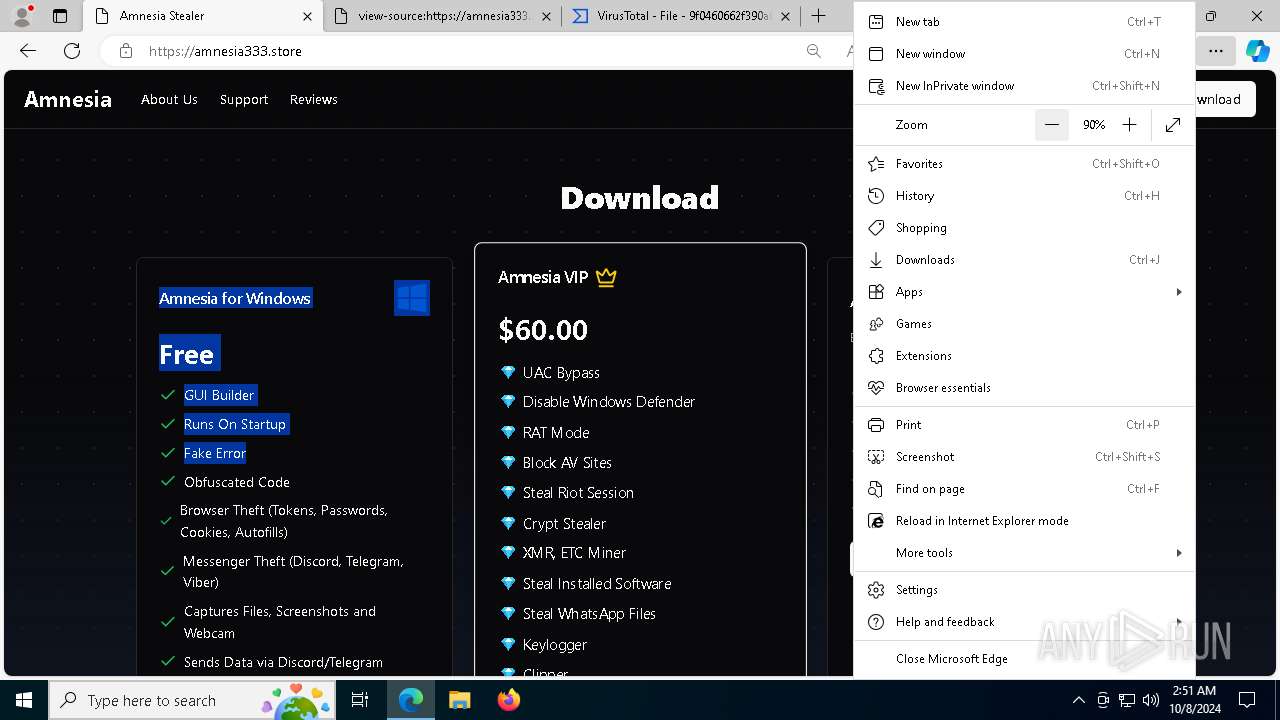Click the browser back arrow
1280x720 pixels.
click(x=28, y=51)
